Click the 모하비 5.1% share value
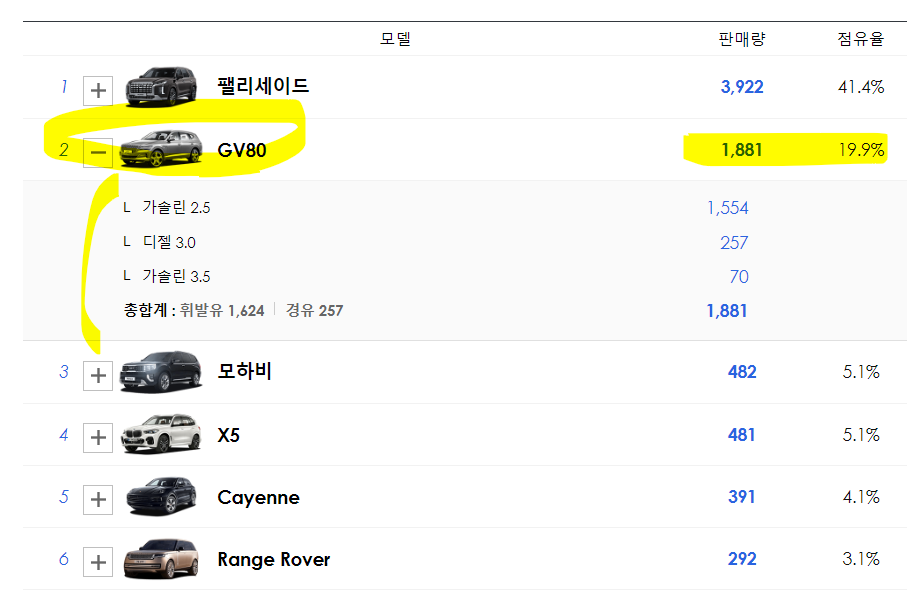 coord(861,372)
